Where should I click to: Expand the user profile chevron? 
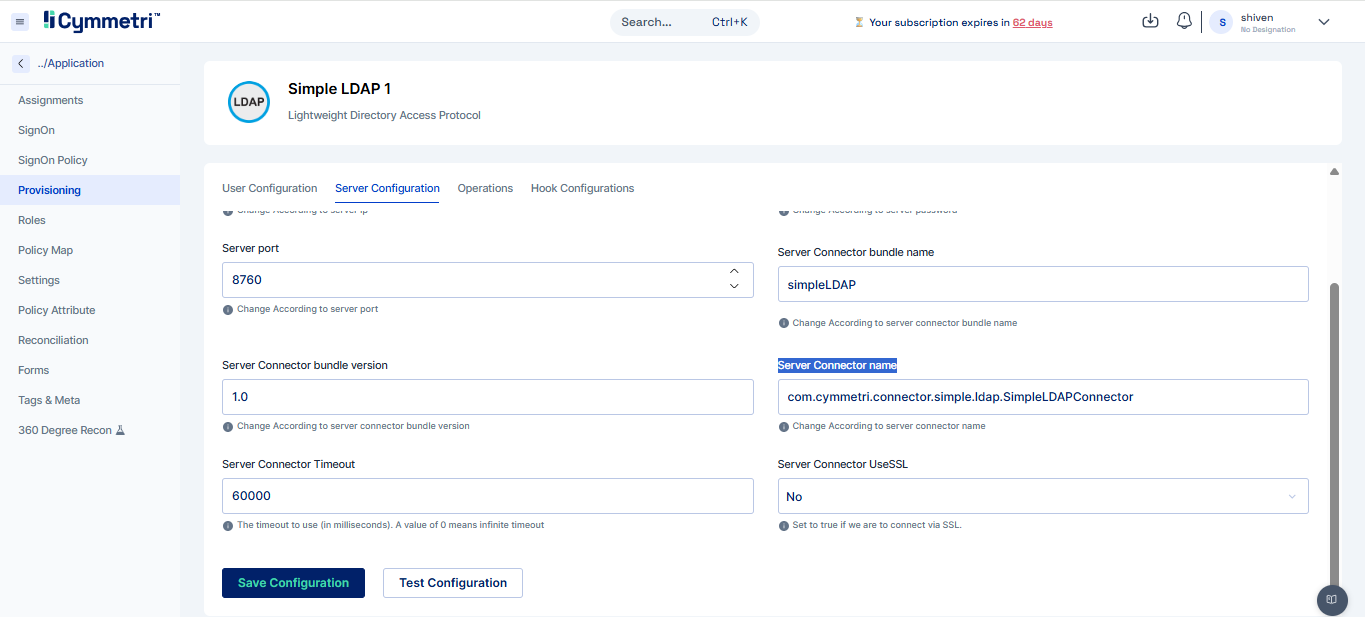pyautogui.click(x=1324, y=22)
